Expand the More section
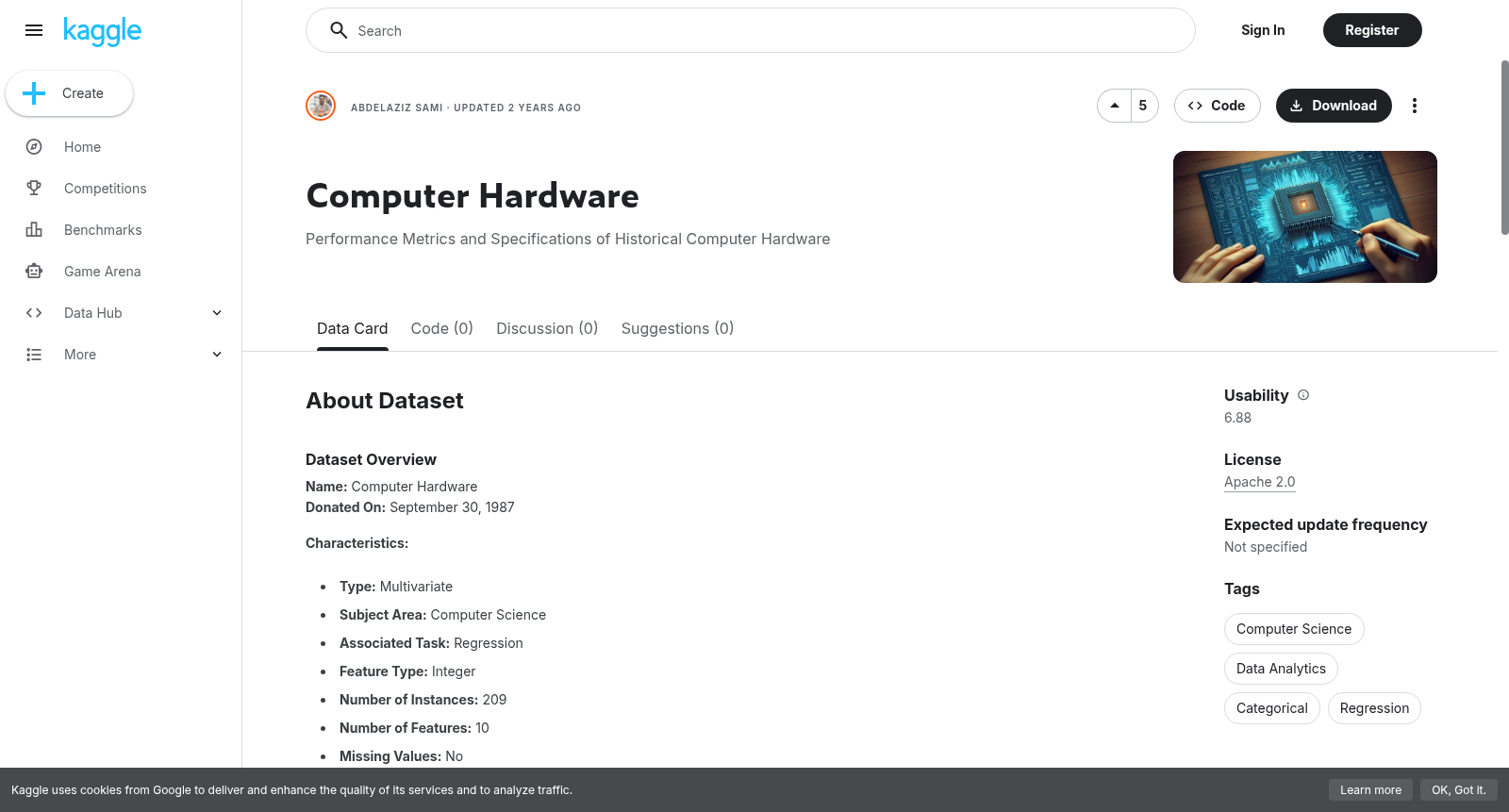The image size is (1509, 812). [217, 355]
